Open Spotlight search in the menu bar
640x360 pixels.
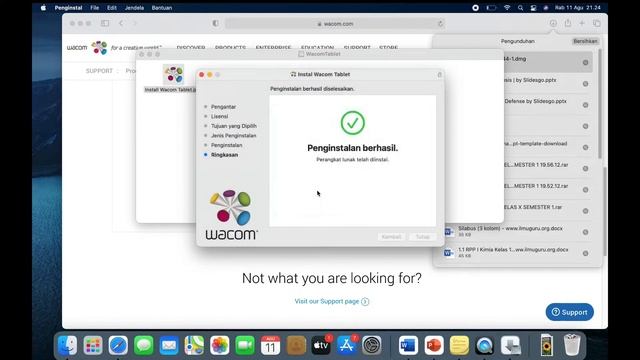click(x=520, y=8)
